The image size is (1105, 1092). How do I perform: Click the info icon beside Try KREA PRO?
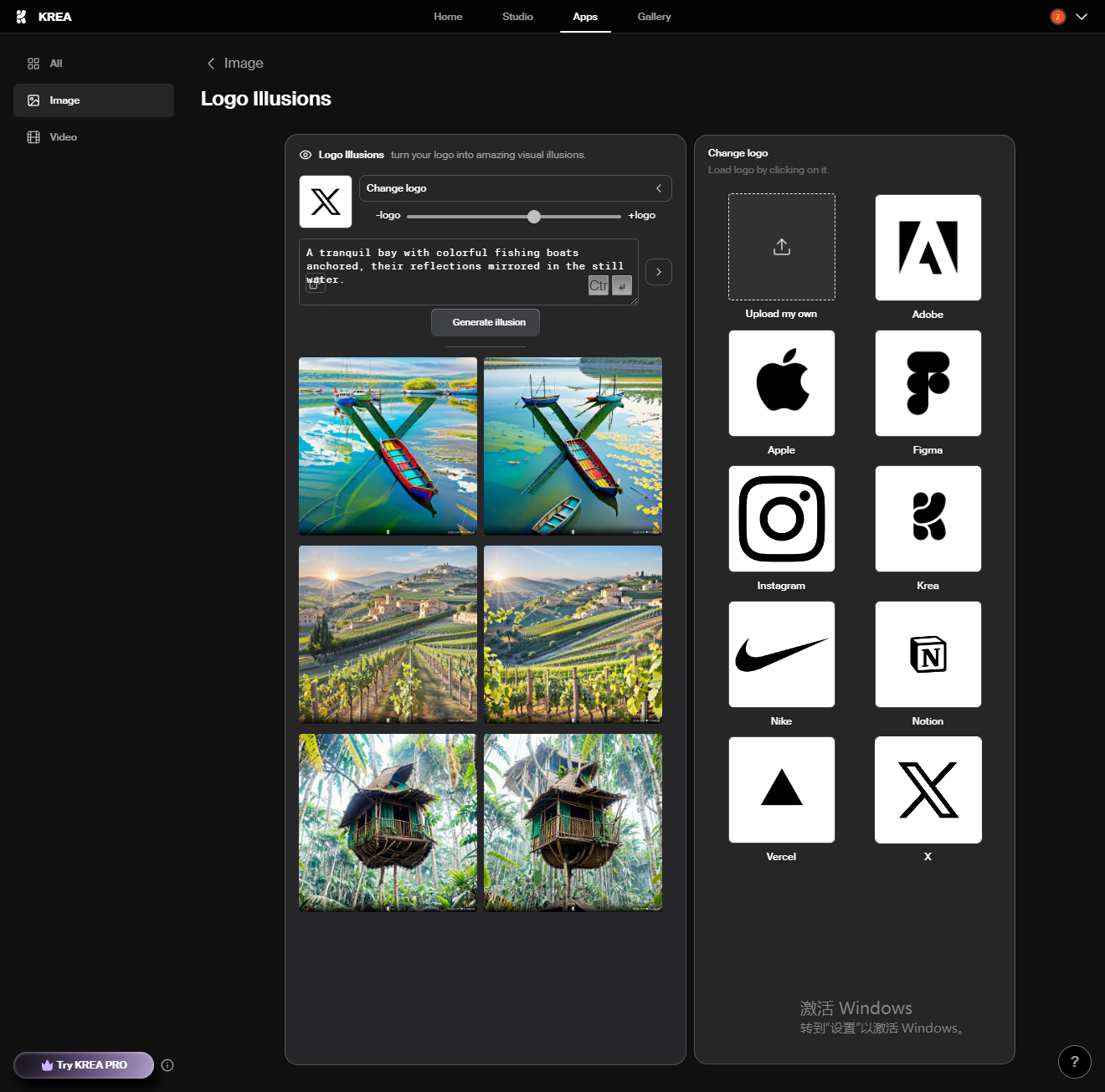(167, 1065)
